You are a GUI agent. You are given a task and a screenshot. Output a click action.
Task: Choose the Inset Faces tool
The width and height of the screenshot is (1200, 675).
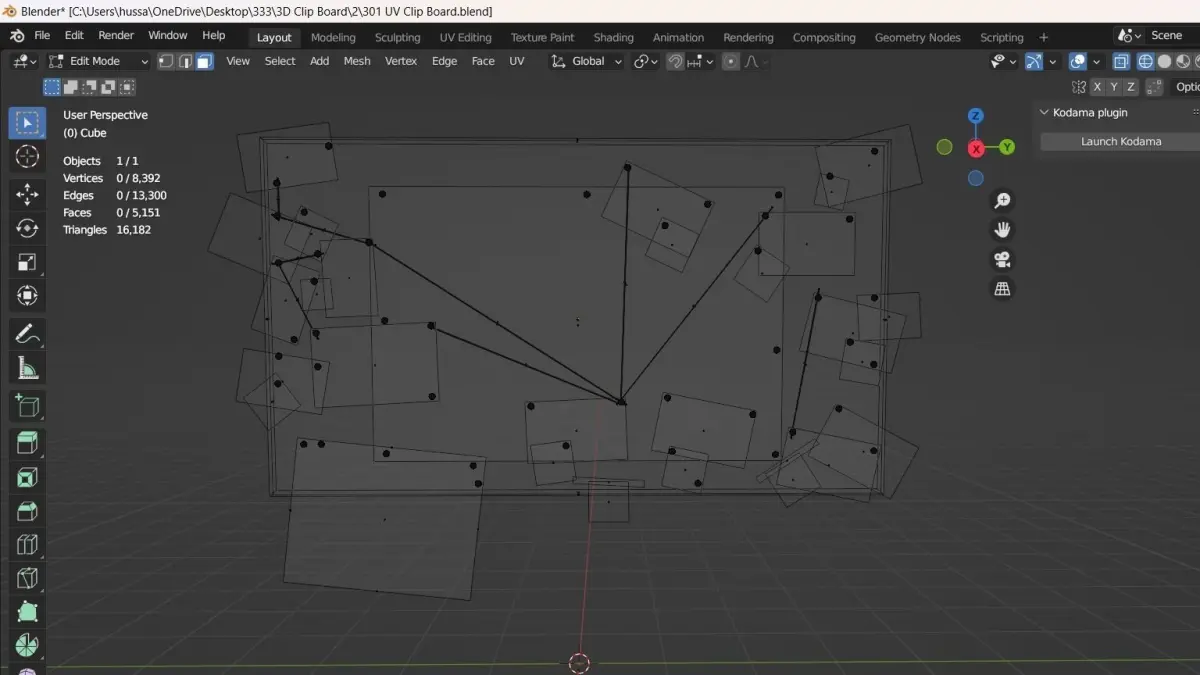click(x=27, y=477)
